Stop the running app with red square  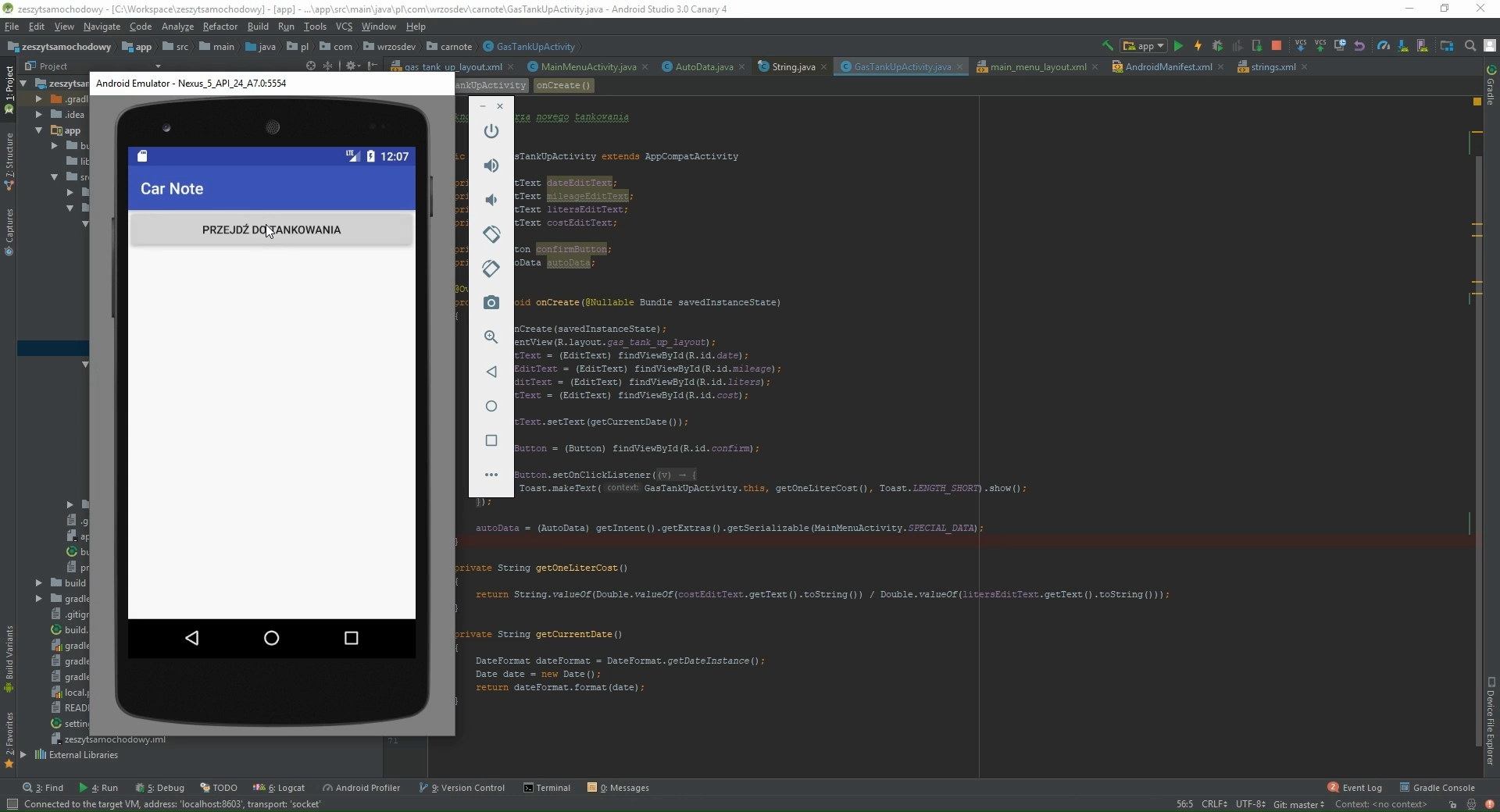(x=1277, y=46)
